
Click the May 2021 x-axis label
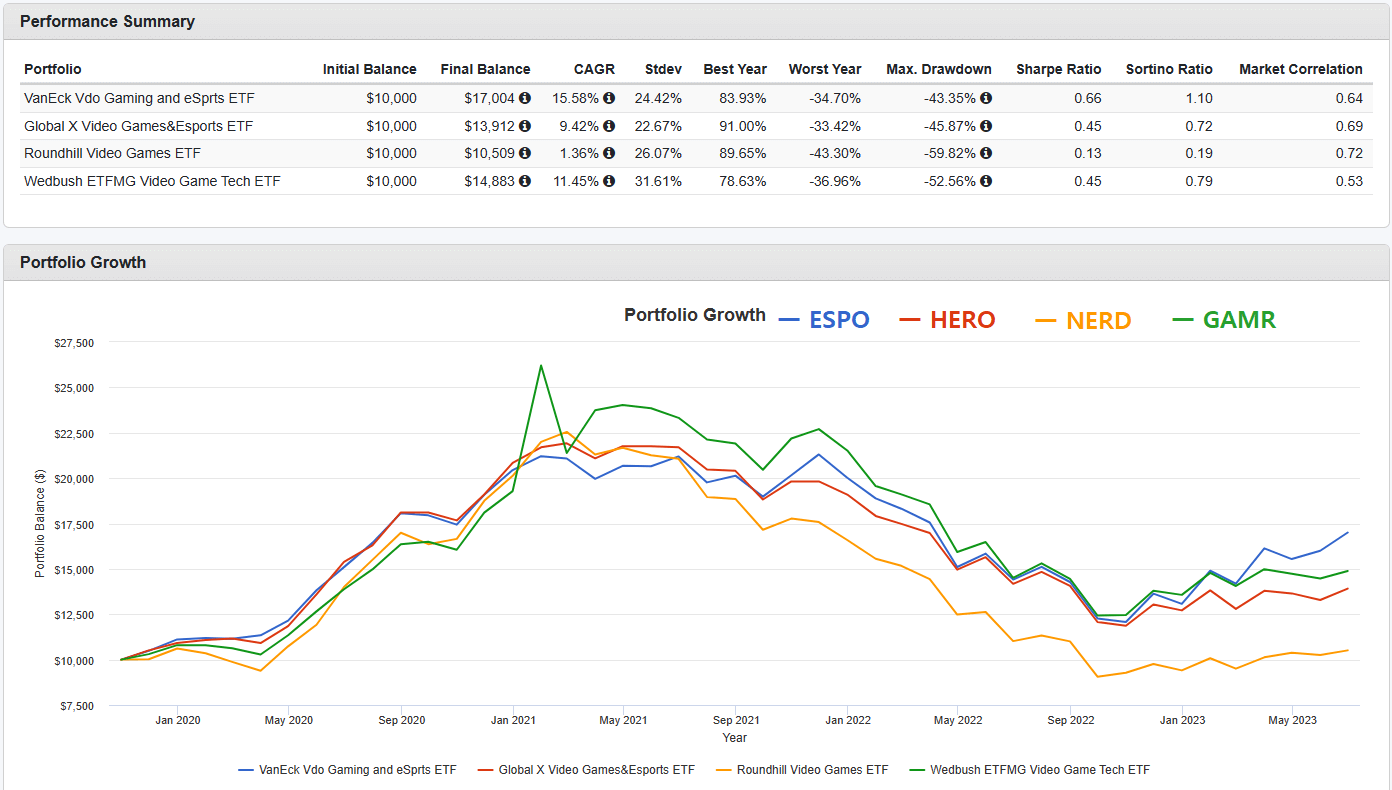(623, 720)
